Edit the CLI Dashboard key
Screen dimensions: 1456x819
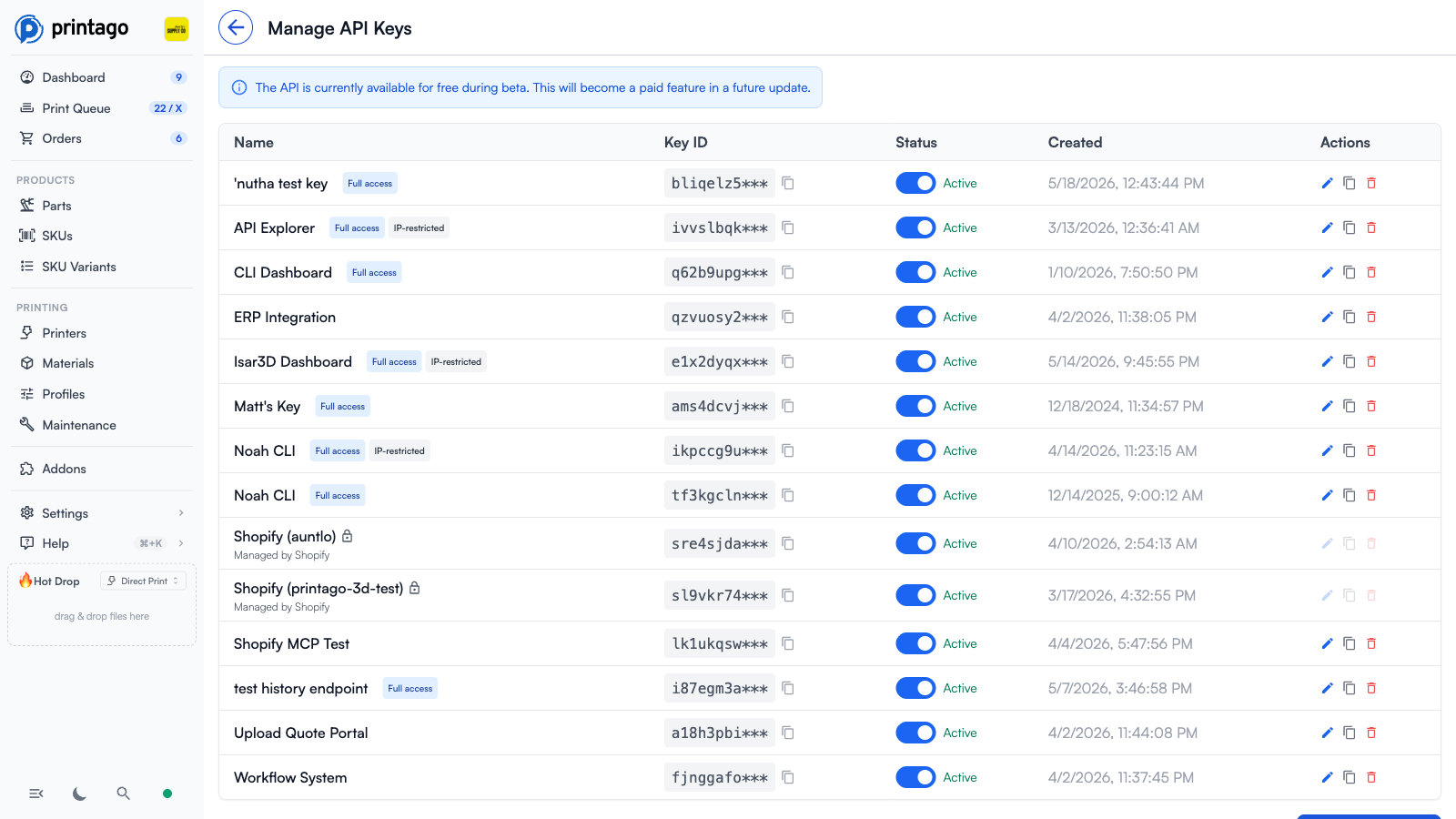click(x=1327, y=273)
